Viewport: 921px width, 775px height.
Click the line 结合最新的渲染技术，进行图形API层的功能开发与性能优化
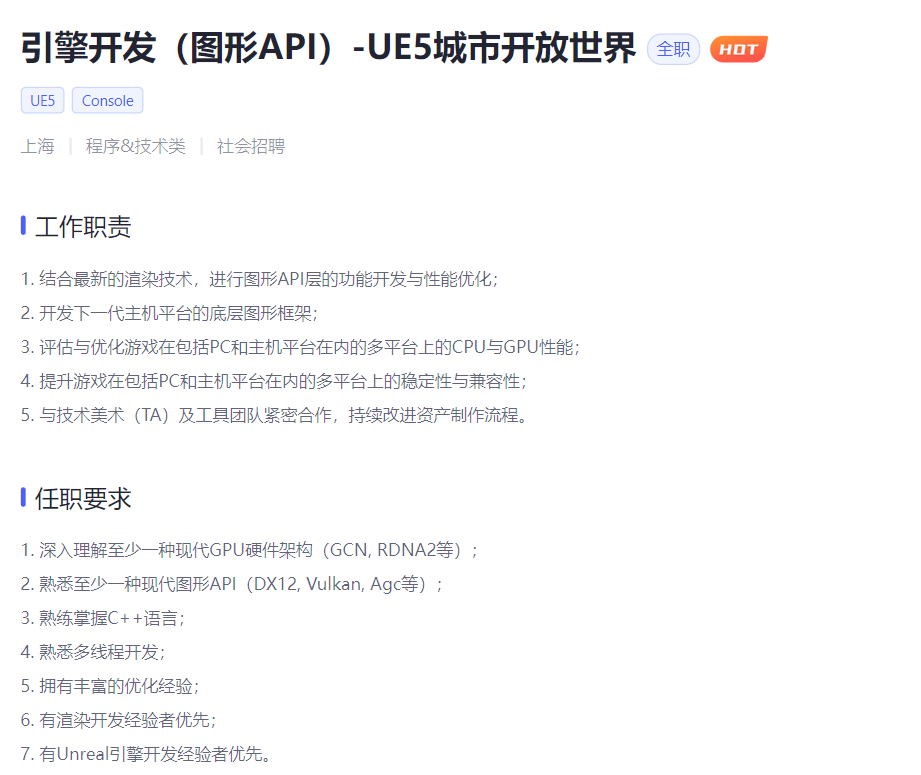pyautogui.click(x=260, y=279)
